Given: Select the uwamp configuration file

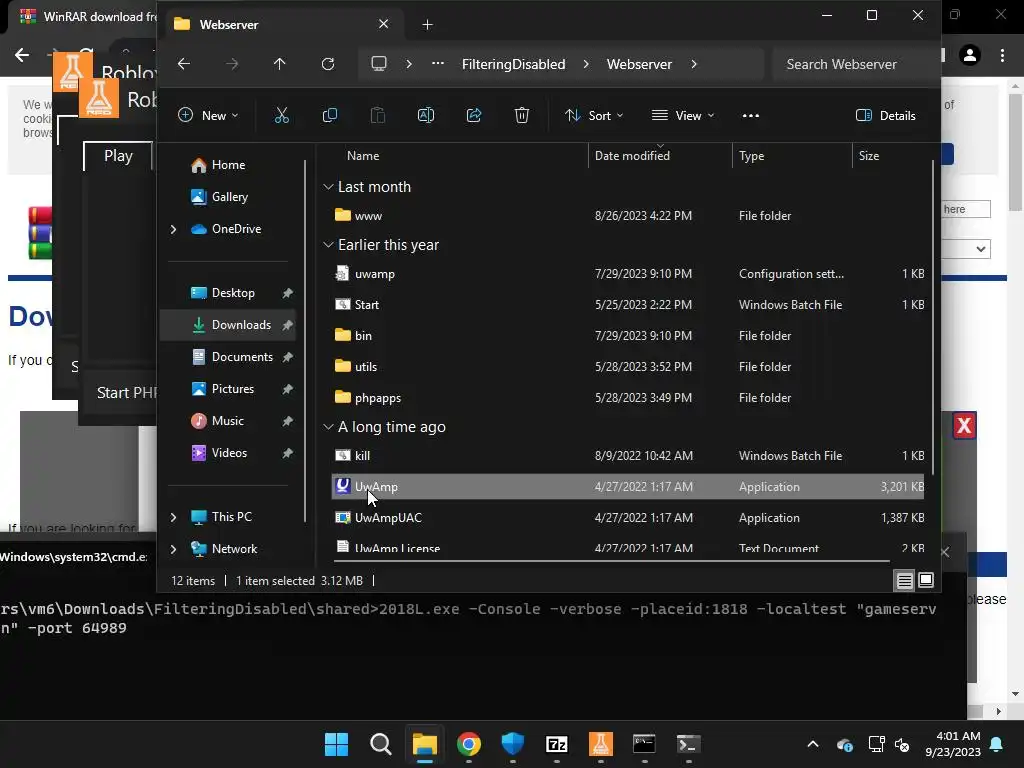Looking at the screenshot, I should [x=628, y=274].
